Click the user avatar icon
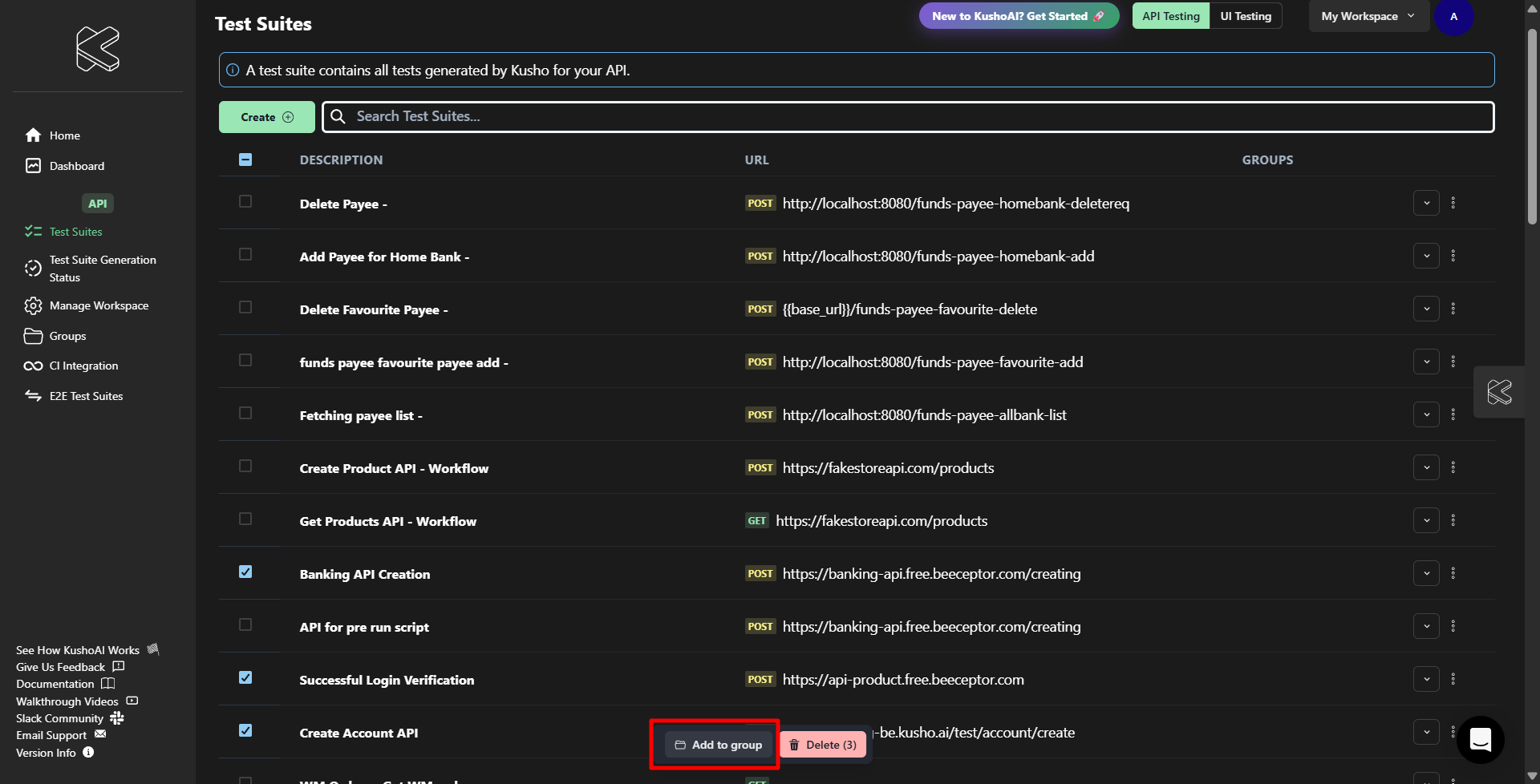 pos(1453,17)
